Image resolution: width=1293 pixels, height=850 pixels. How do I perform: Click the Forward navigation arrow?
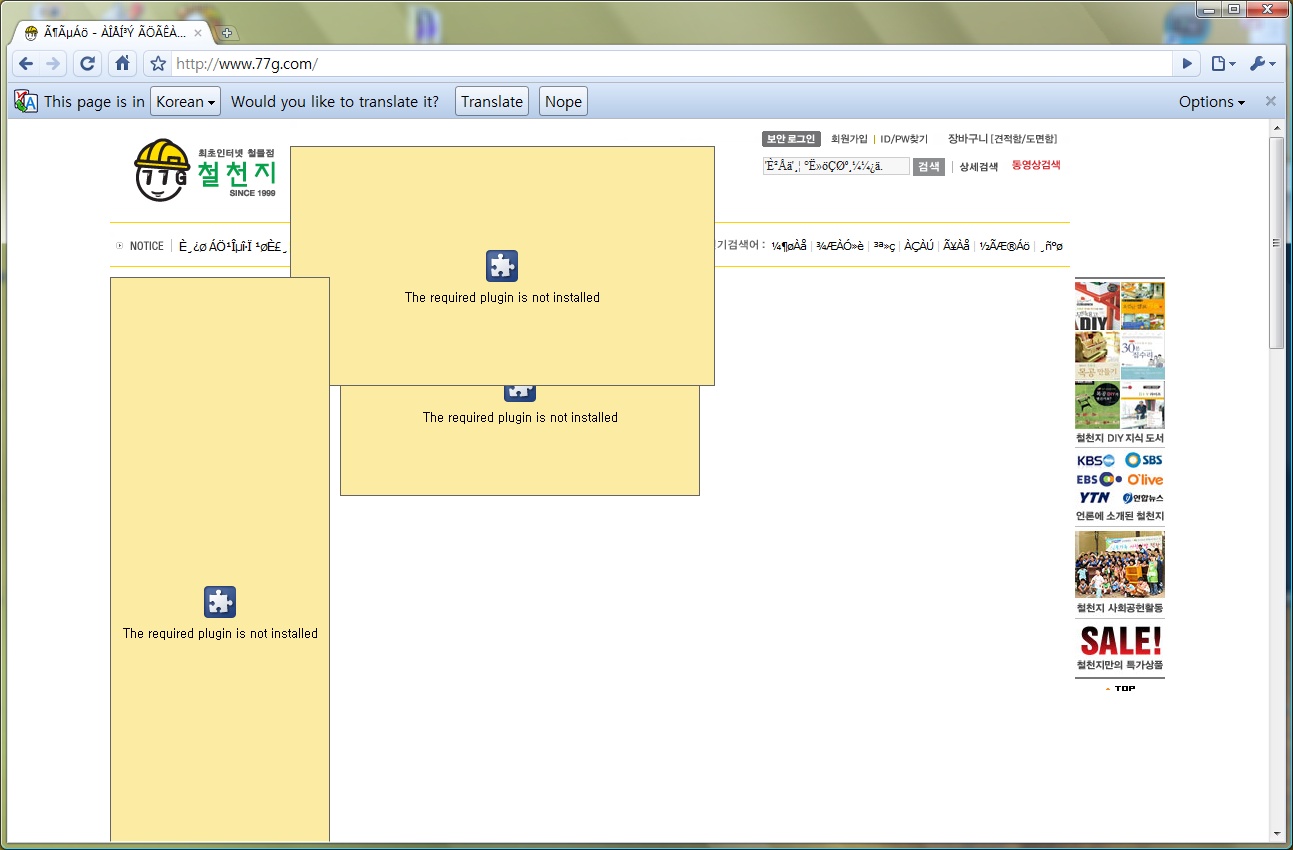point(53,64)
